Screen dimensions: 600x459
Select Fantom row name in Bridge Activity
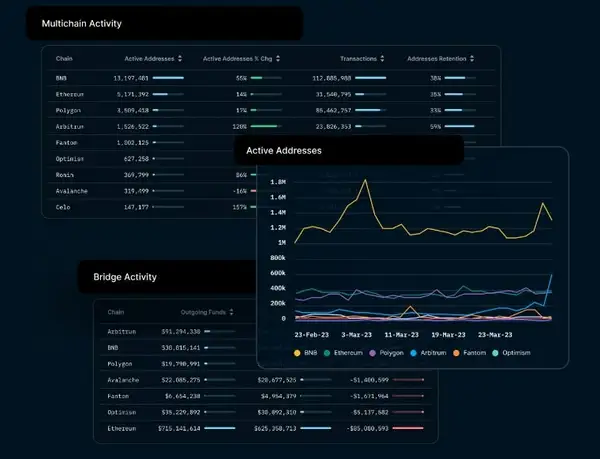coord(118,396)
